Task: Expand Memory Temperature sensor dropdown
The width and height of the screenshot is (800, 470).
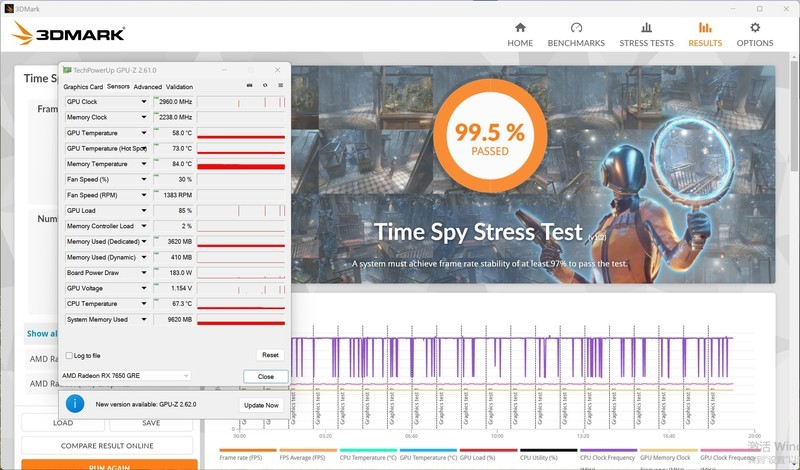Action: 144,164
